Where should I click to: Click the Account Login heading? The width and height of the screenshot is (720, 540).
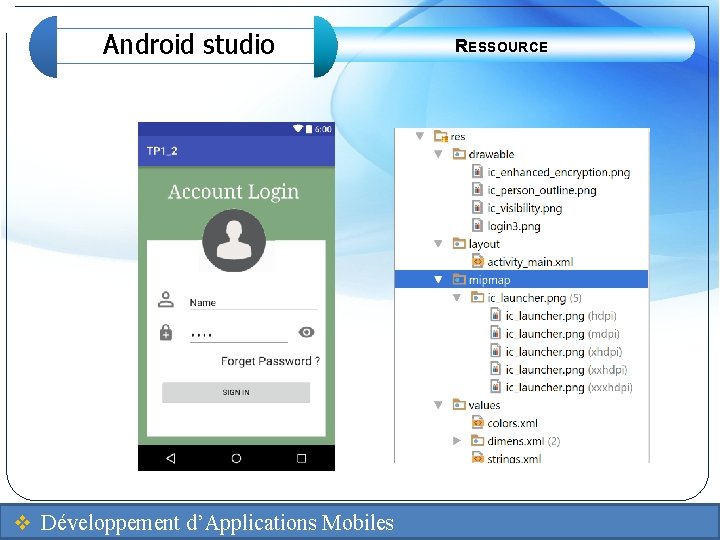pyautogui.click(x=233, y=191)
